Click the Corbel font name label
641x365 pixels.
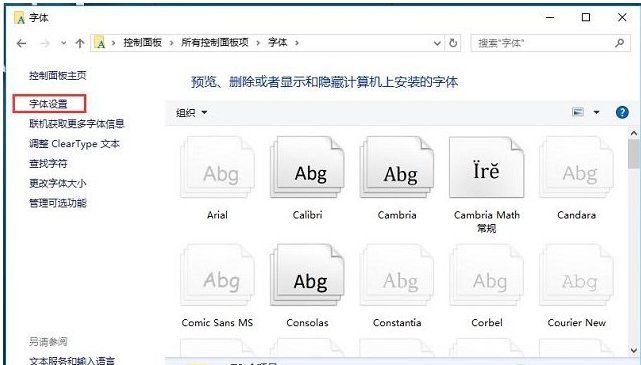[x=486, y=322]
